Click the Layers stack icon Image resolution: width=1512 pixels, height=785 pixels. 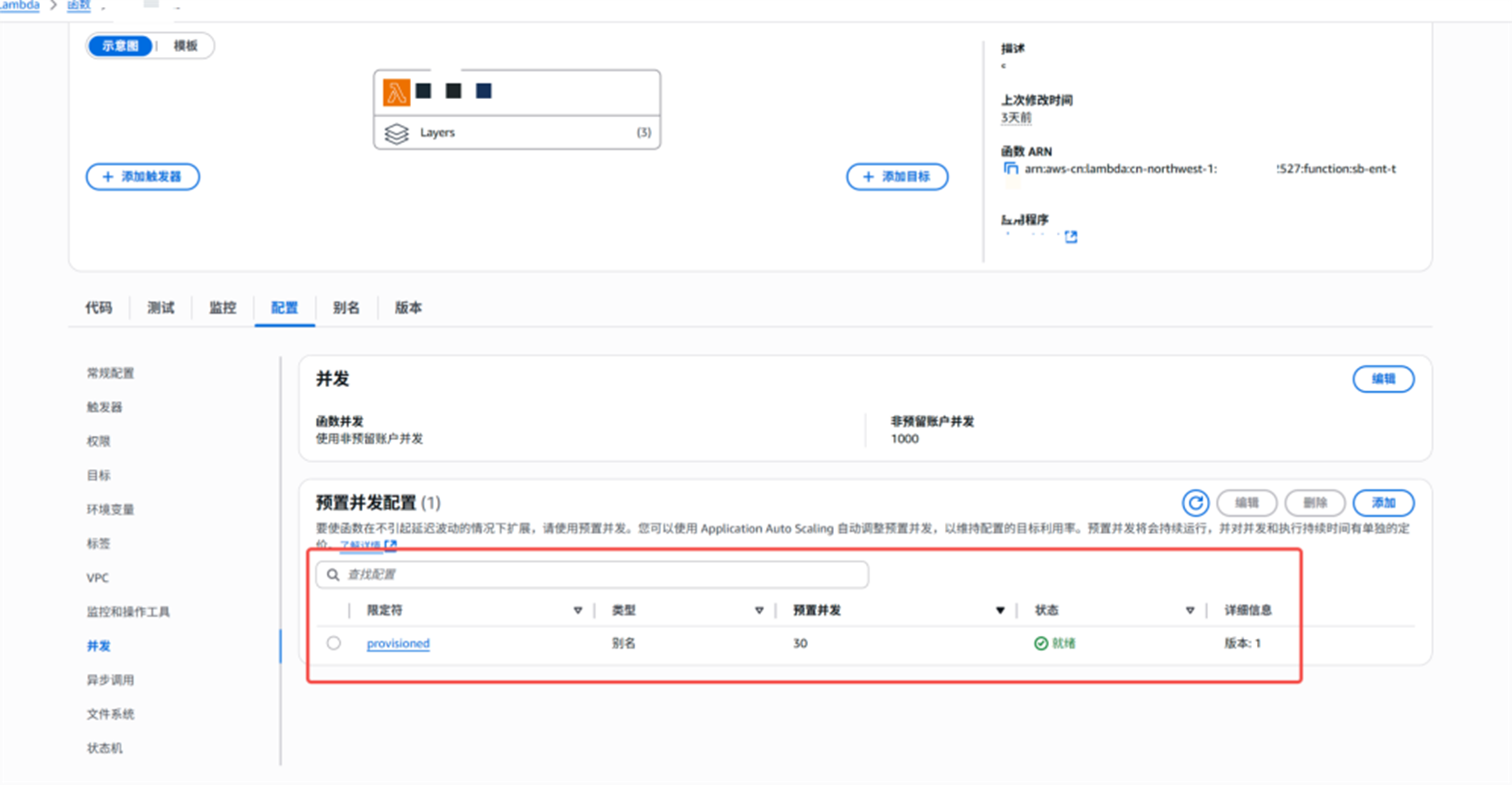pos(396,133)
